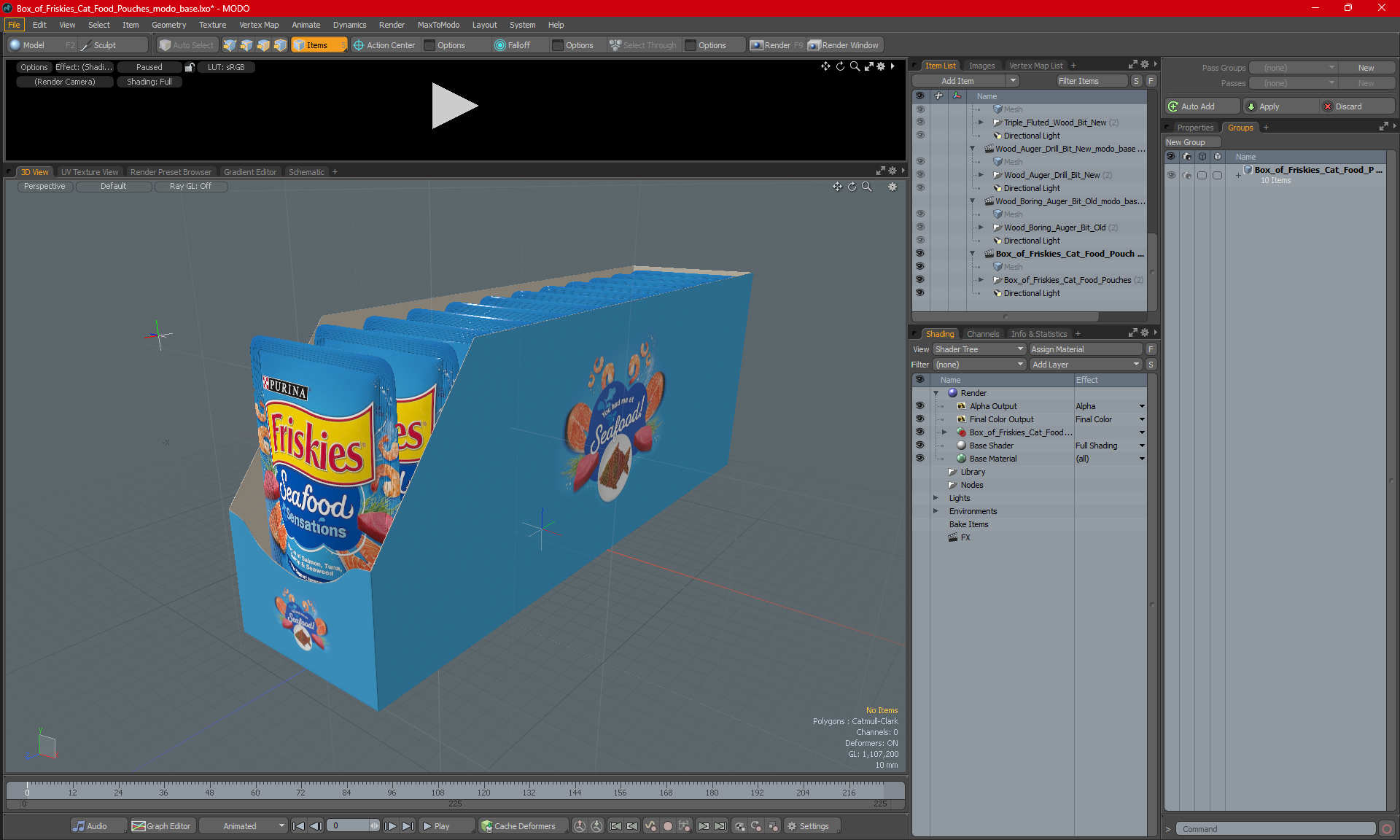Viewport: 1400px width, 840px height.
Task: Open Falloff tool menu
Action: tap(519, 45)
